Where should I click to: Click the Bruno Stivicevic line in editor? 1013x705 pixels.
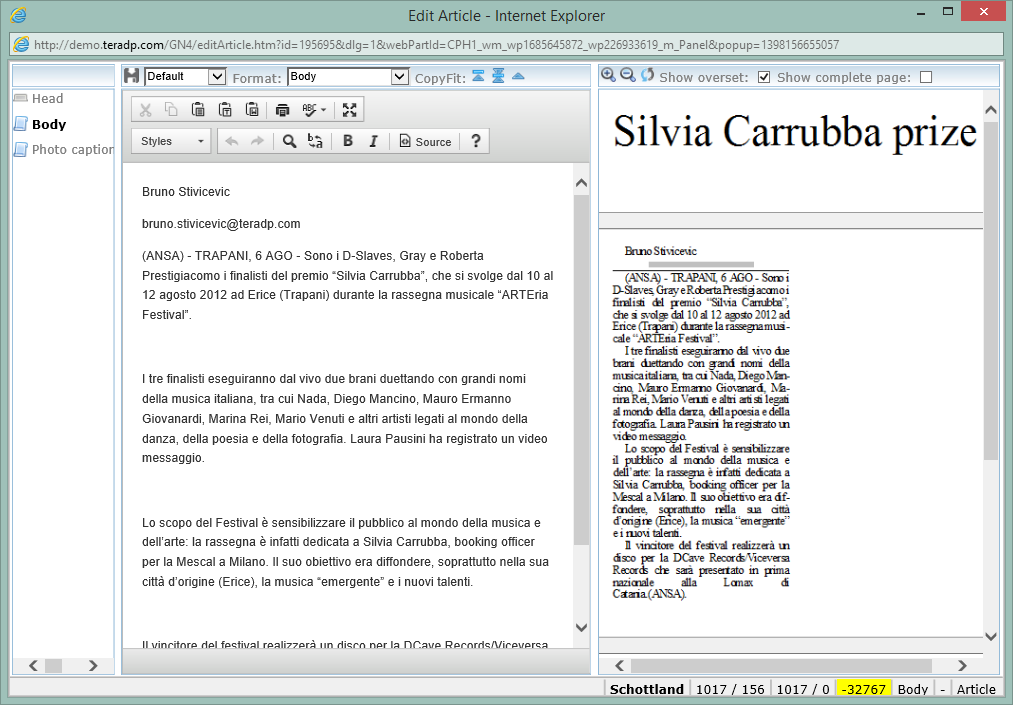coord(186,192)
